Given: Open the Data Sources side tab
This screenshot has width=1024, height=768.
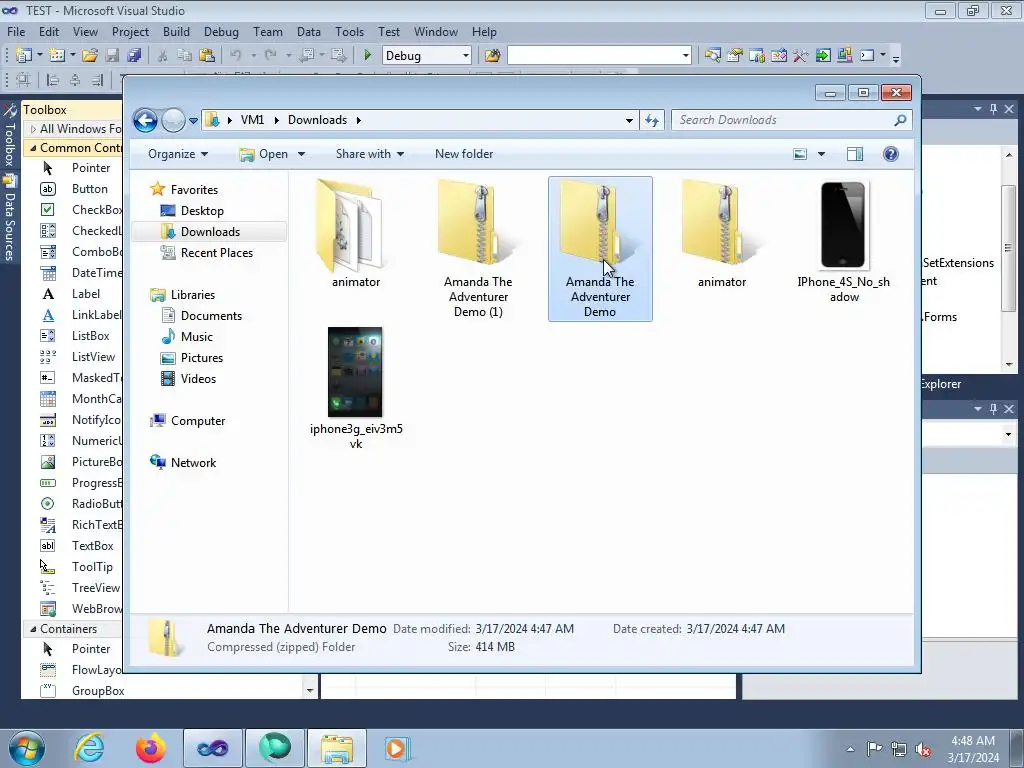Looking at the screenshot, I should pyautogui.click(x=10, y=219).
